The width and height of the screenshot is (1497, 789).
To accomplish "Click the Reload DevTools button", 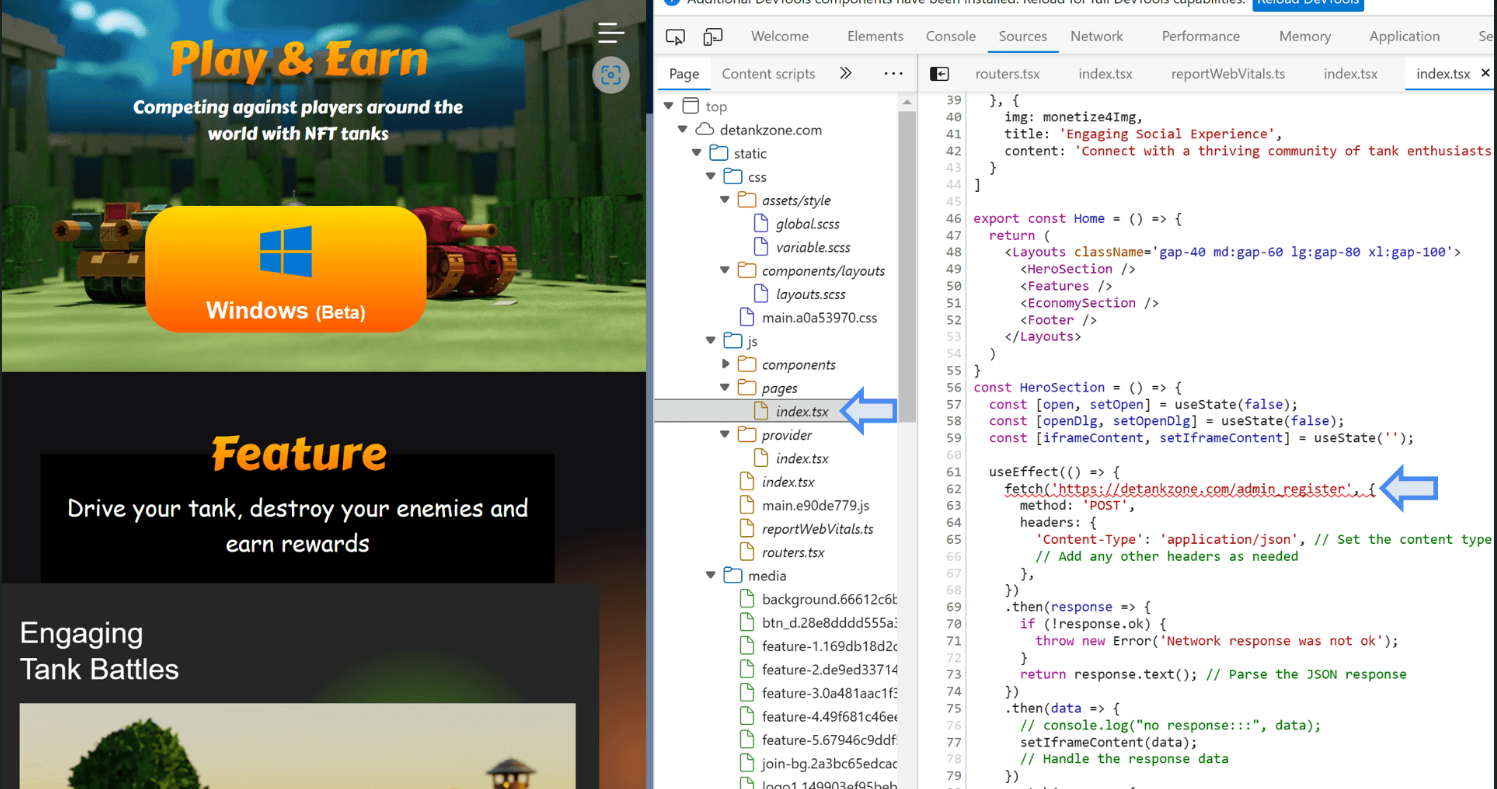I will click(1308, 3).
